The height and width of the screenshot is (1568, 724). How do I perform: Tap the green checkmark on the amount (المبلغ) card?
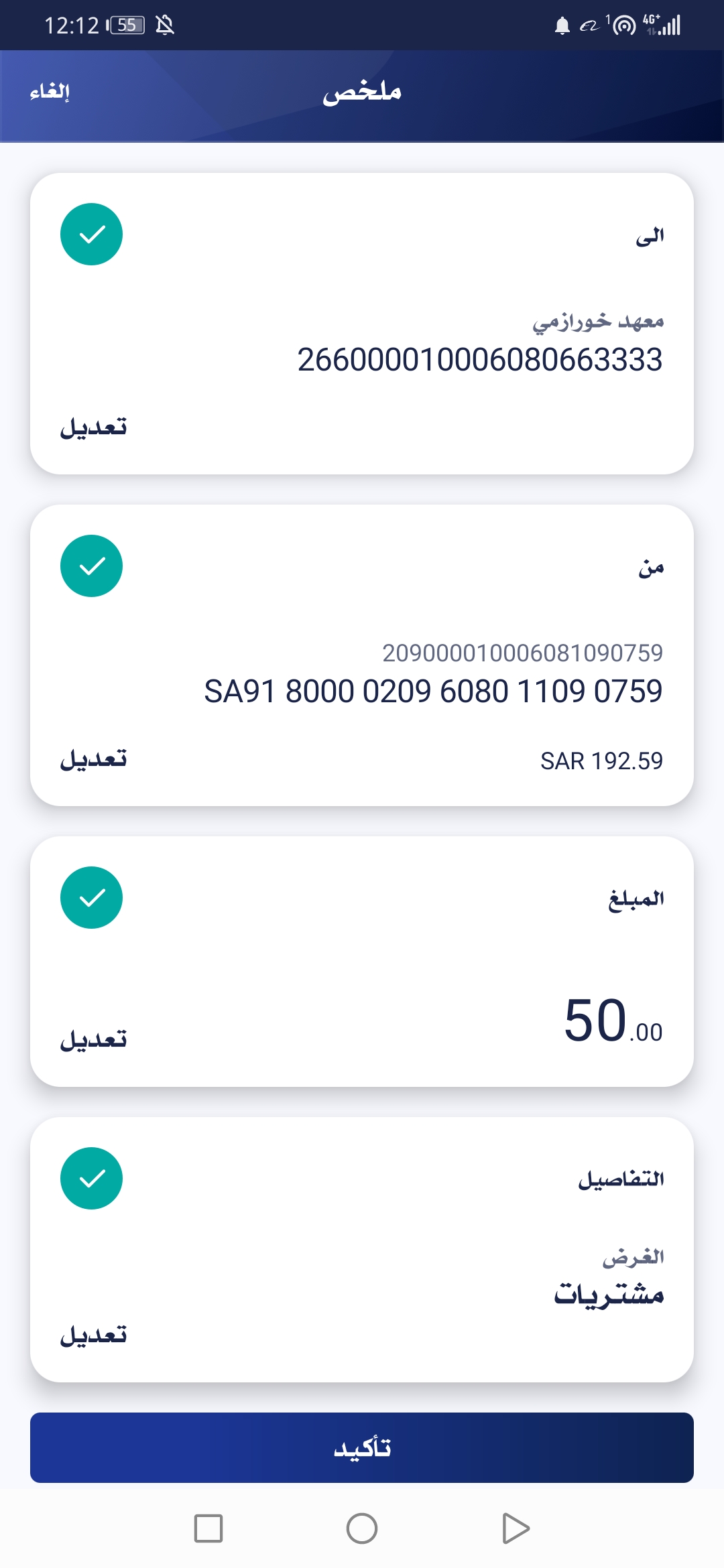pyautogui.click(x=92, y=898)
